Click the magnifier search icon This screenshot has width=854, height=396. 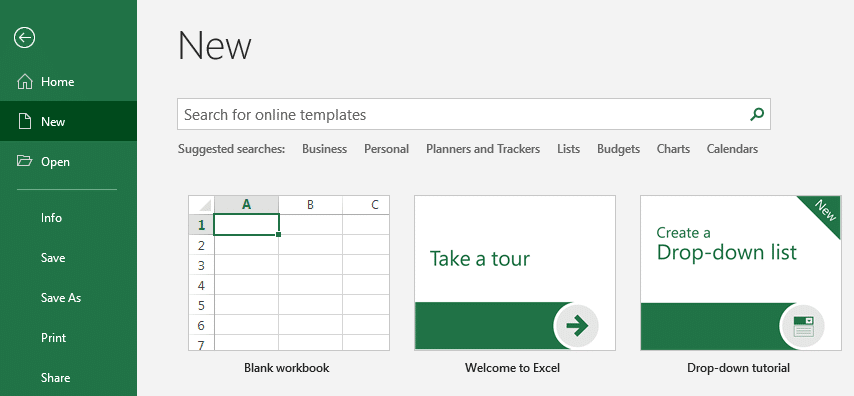coord(757,114)
